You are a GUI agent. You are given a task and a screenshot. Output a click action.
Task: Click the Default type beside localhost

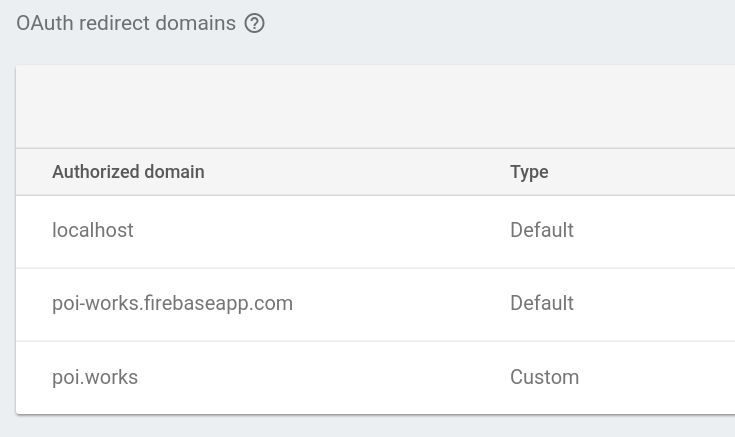click(541, 230)
